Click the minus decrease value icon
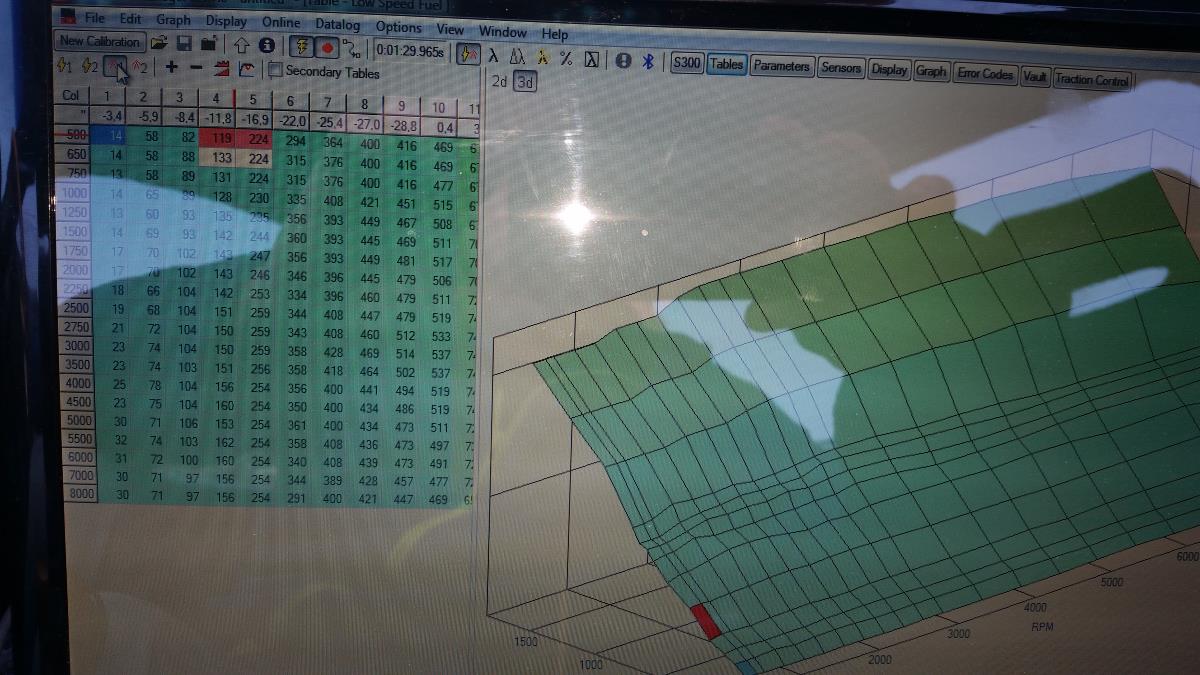Image resolution: width=1200 pixels, height=675 pixels. [196, 69]
